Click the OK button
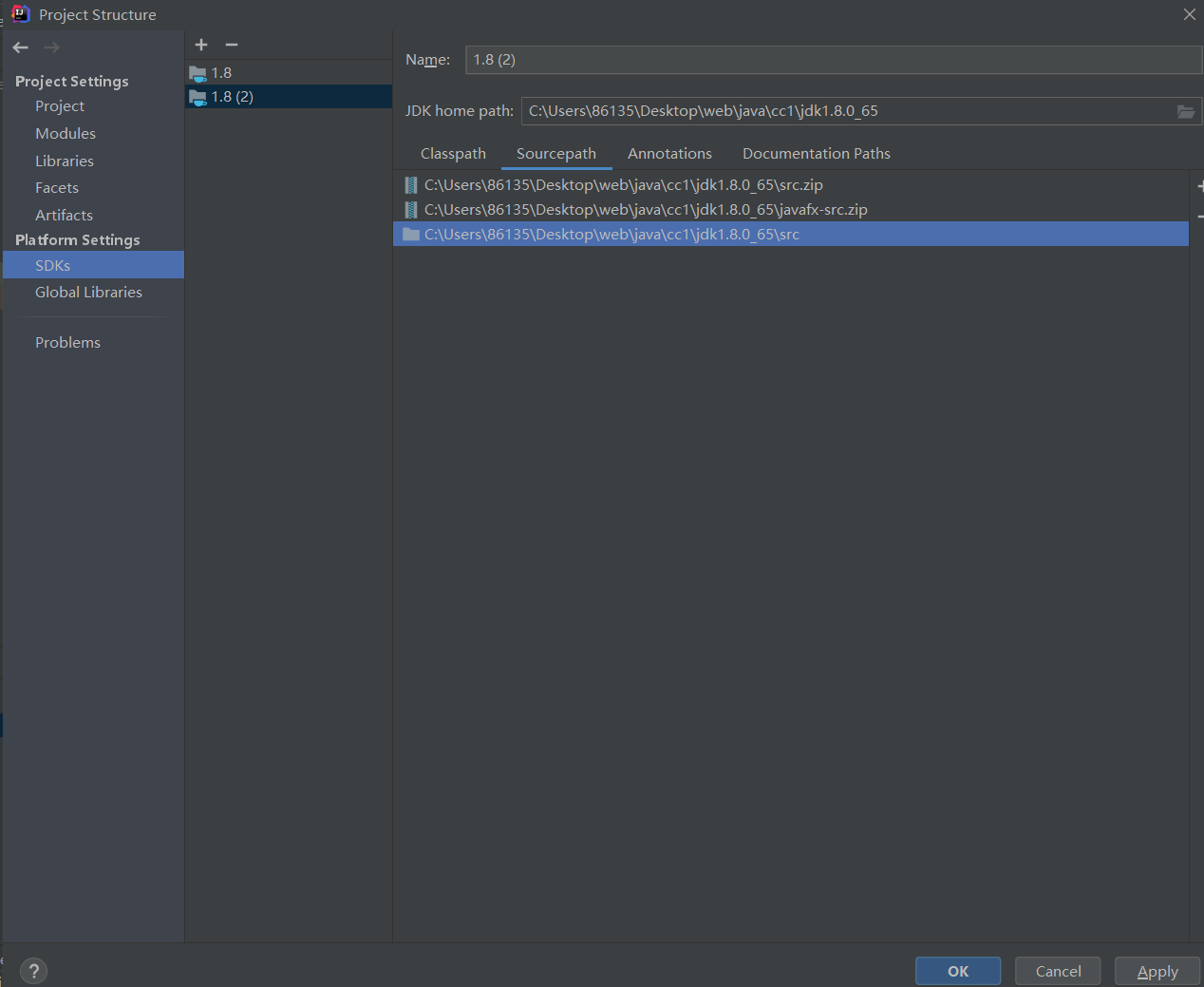Image resolution: width=1204 pixels, height=987 pixels. point(958,971)
